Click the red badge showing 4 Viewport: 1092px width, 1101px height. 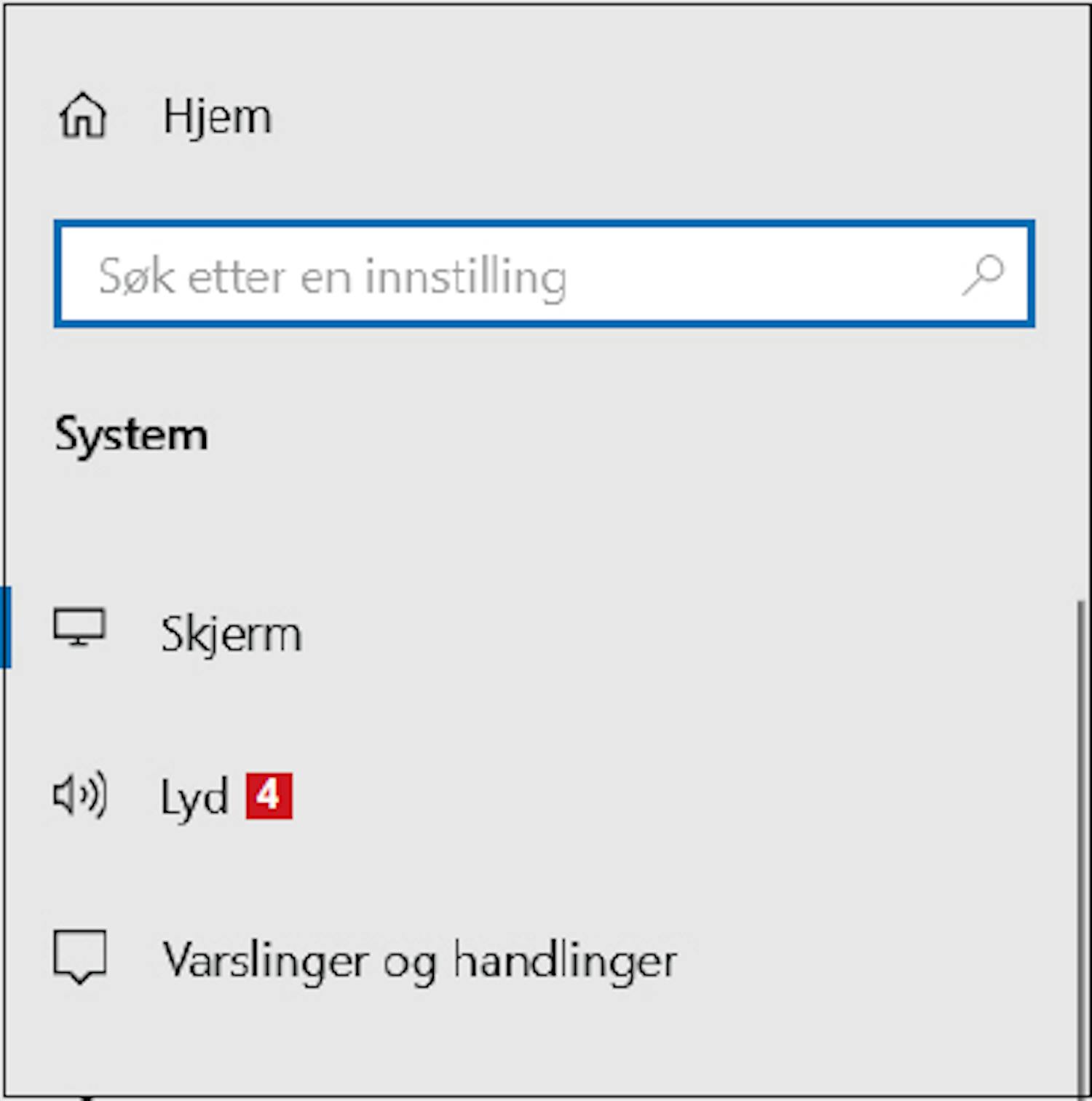[269, 795]
